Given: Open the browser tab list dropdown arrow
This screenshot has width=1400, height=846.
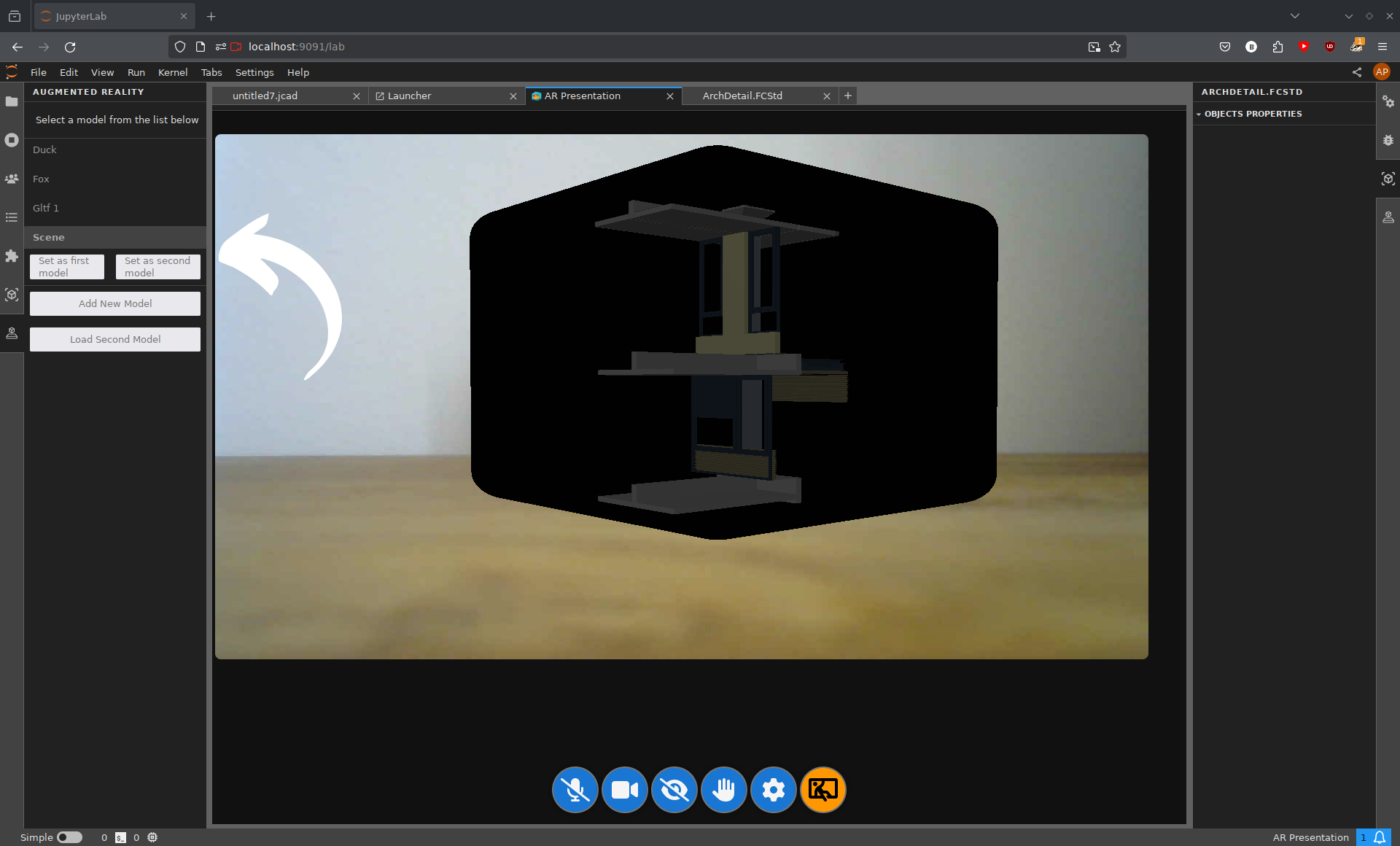Looking at the screenshot, I should (x=1295, y=16).
